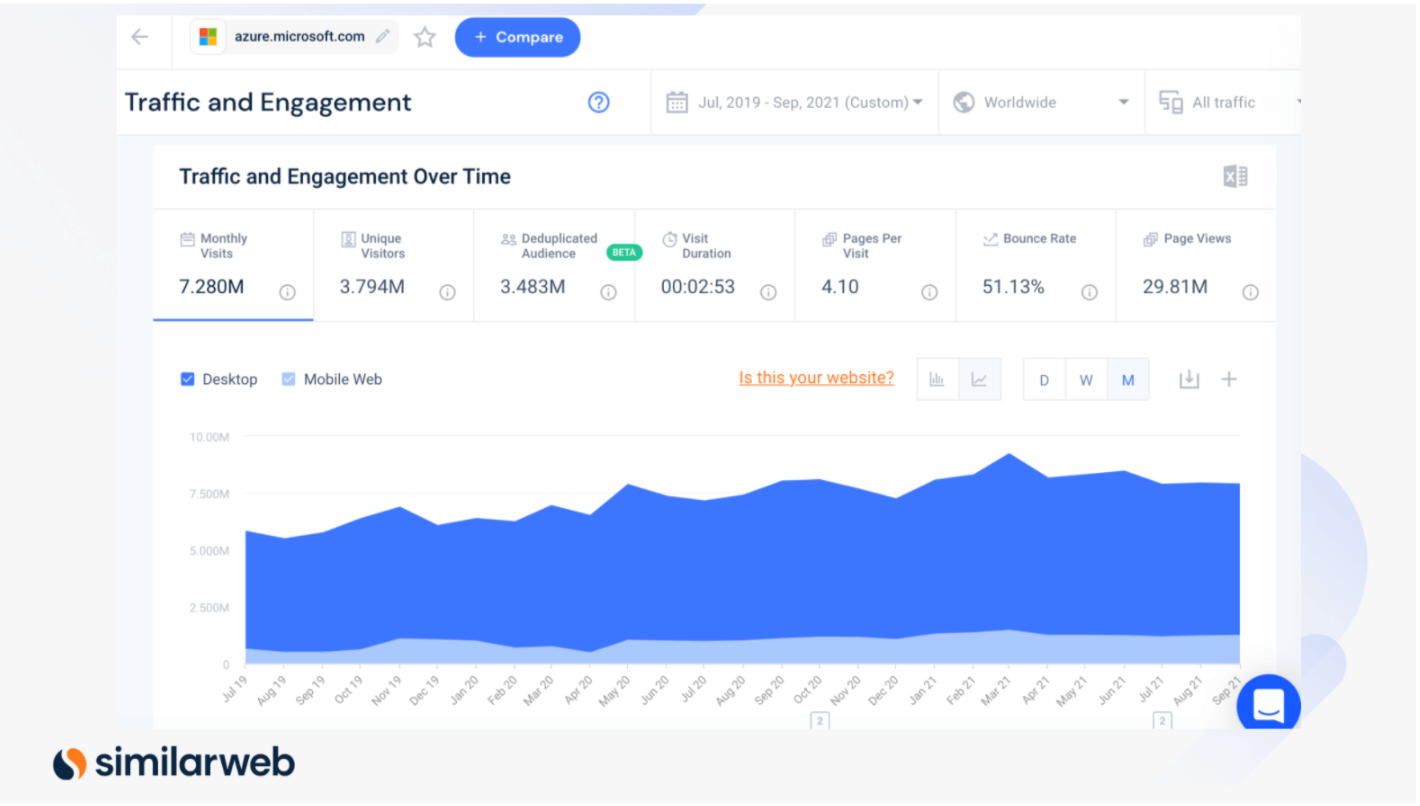Uncheck the Desktop checkbox
The image size is (1420, 806).
coord(187,380)
